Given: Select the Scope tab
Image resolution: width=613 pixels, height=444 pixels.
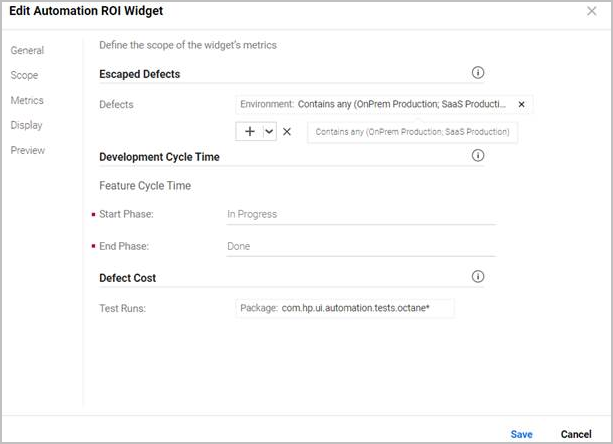Looking at the screenshot, I should 24,75.
